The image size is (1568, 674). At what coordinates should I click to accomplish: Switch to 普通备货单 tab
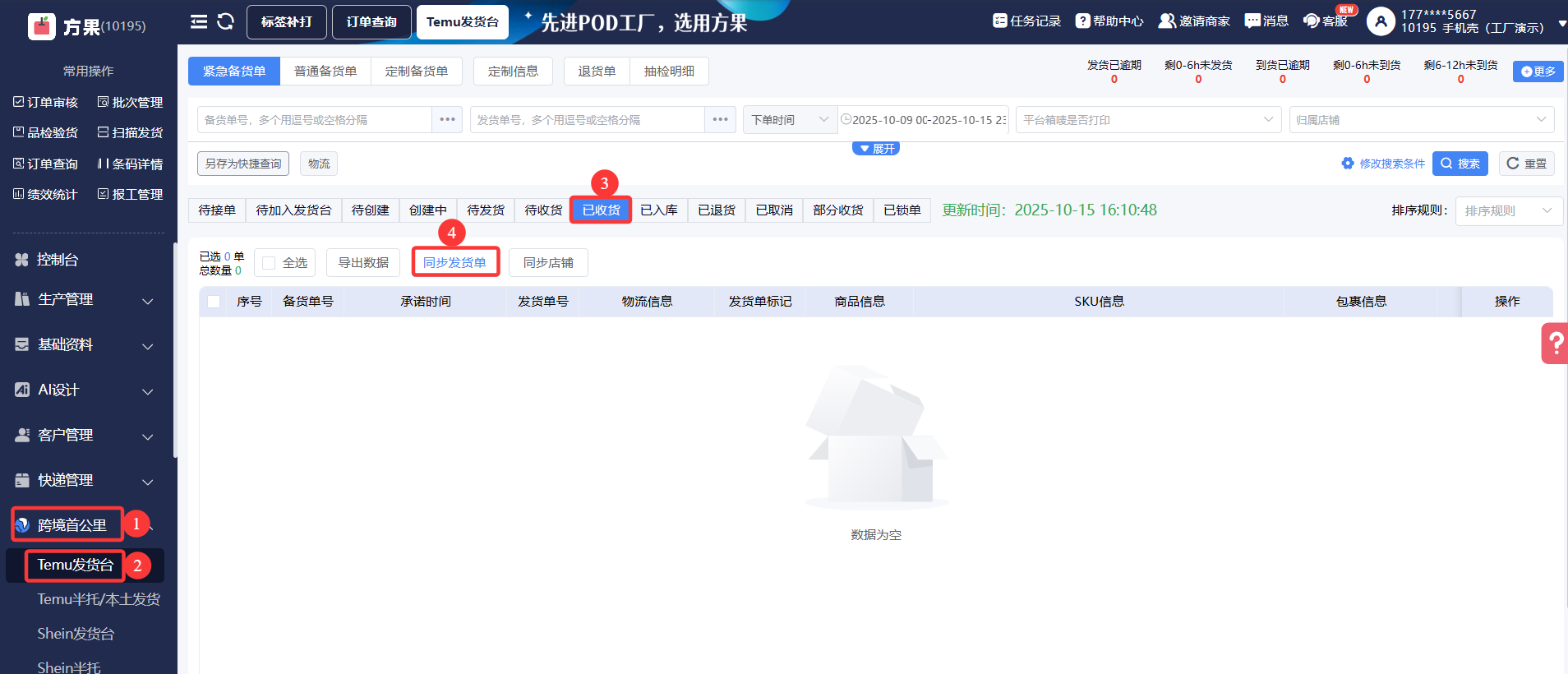click(x=325, y=72)
